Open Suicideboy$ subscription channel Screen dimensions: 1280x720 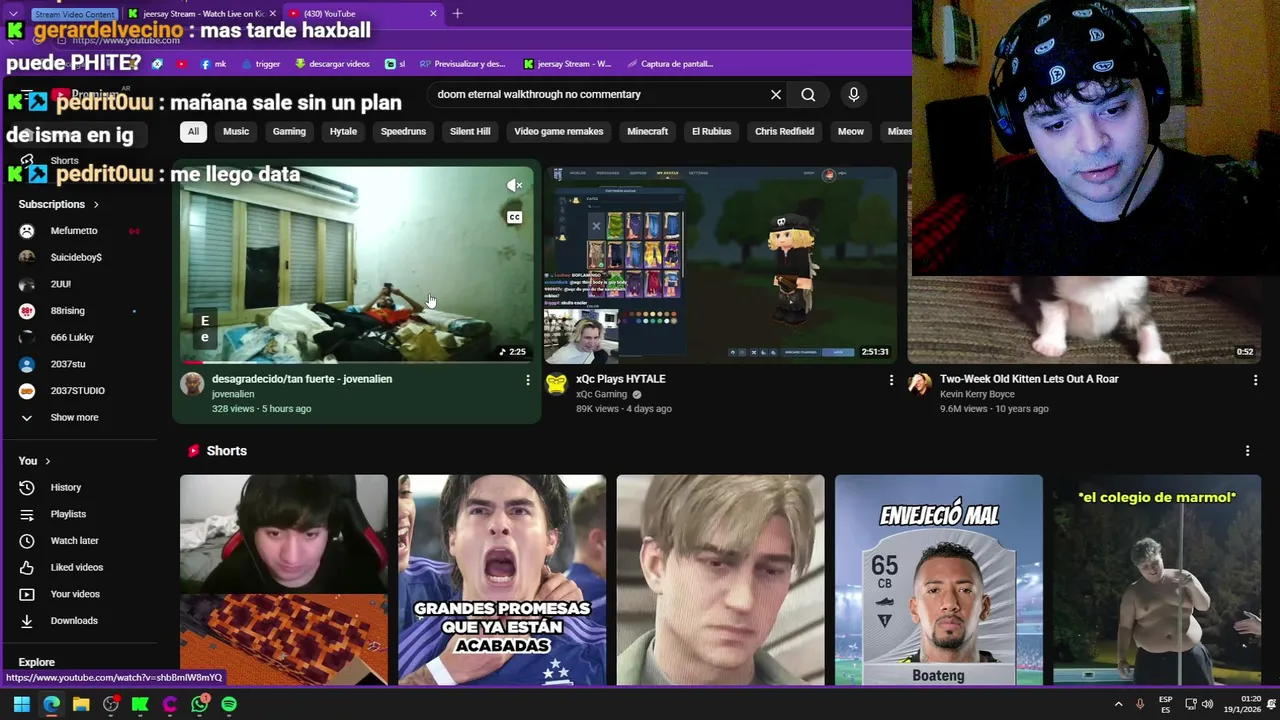76,257
